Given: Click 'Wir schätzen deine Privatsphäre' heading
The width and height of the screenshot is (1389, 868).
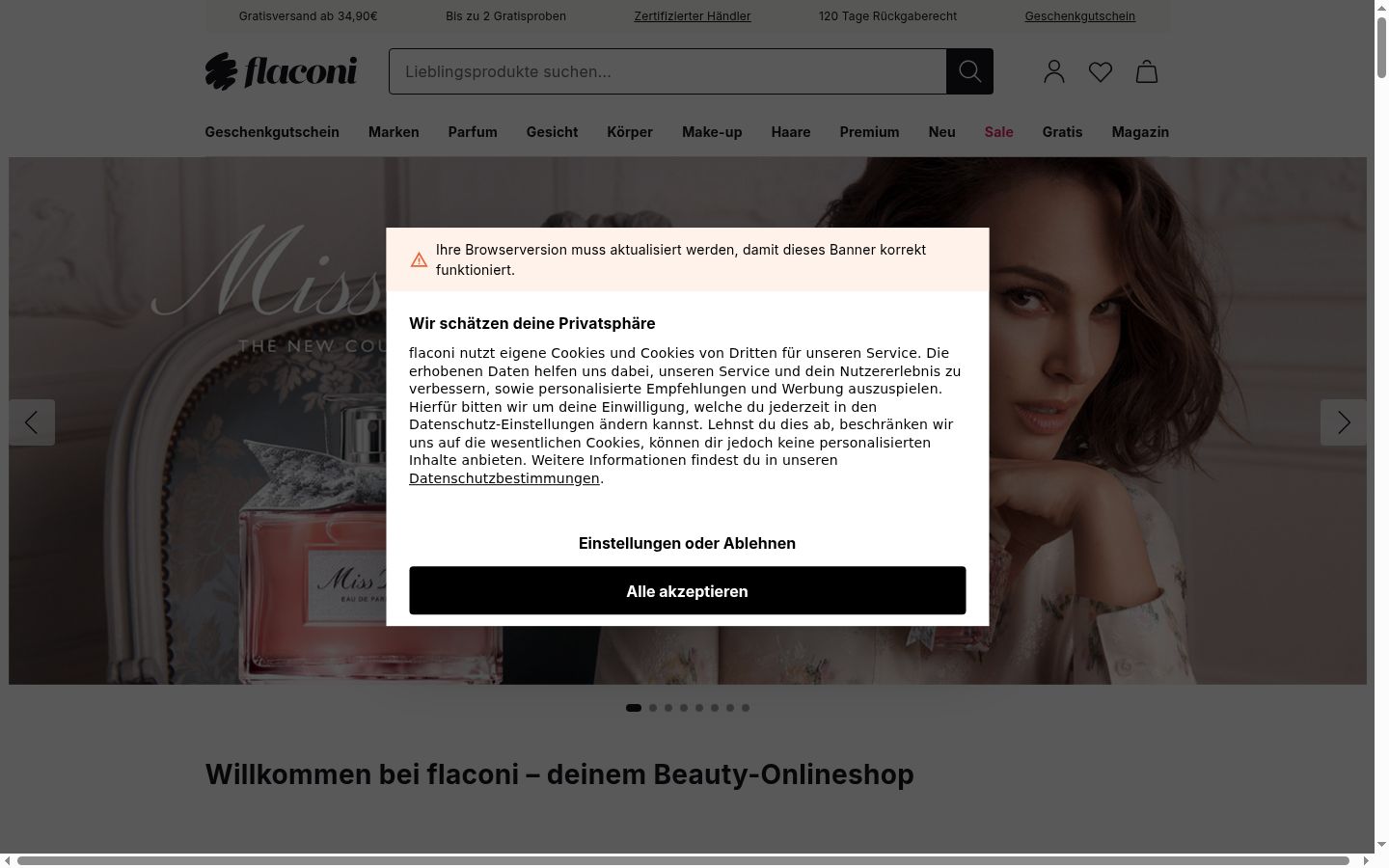Looking at the screenshot, I should pos(531,323).
